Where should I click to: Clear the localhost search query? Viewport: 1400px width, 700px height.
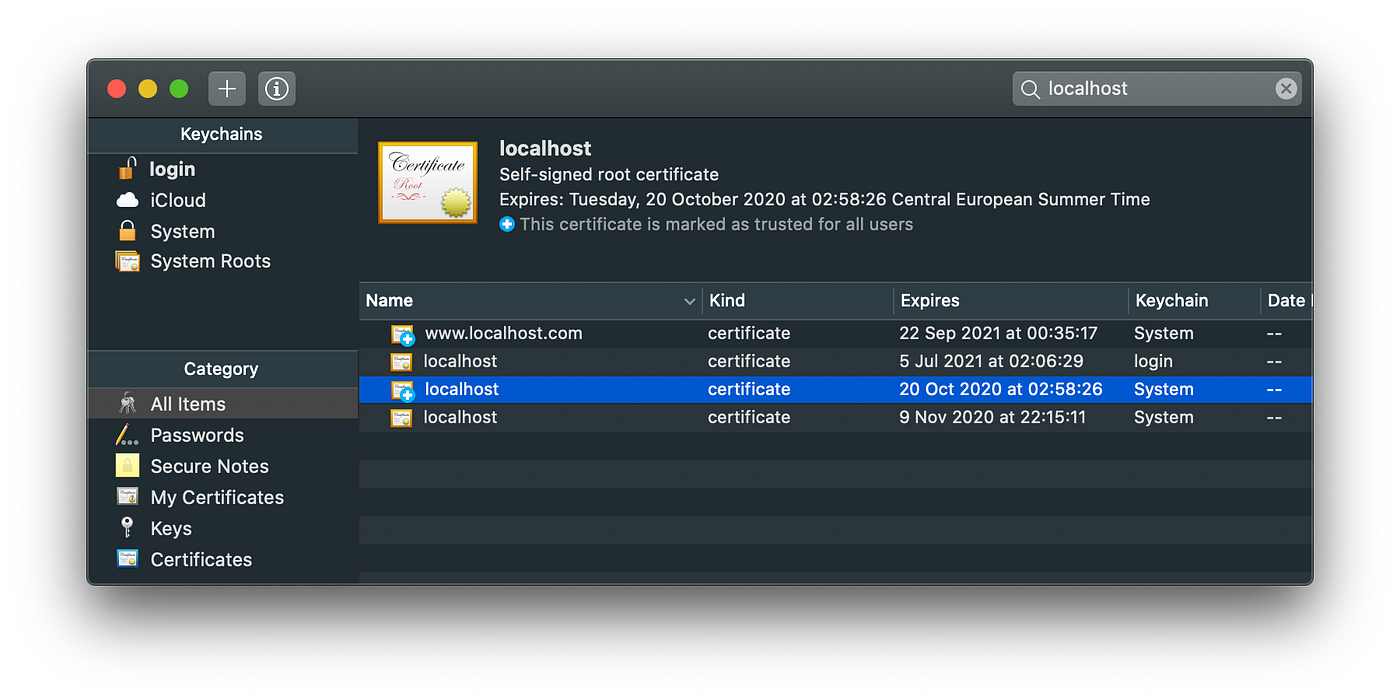1285,88
